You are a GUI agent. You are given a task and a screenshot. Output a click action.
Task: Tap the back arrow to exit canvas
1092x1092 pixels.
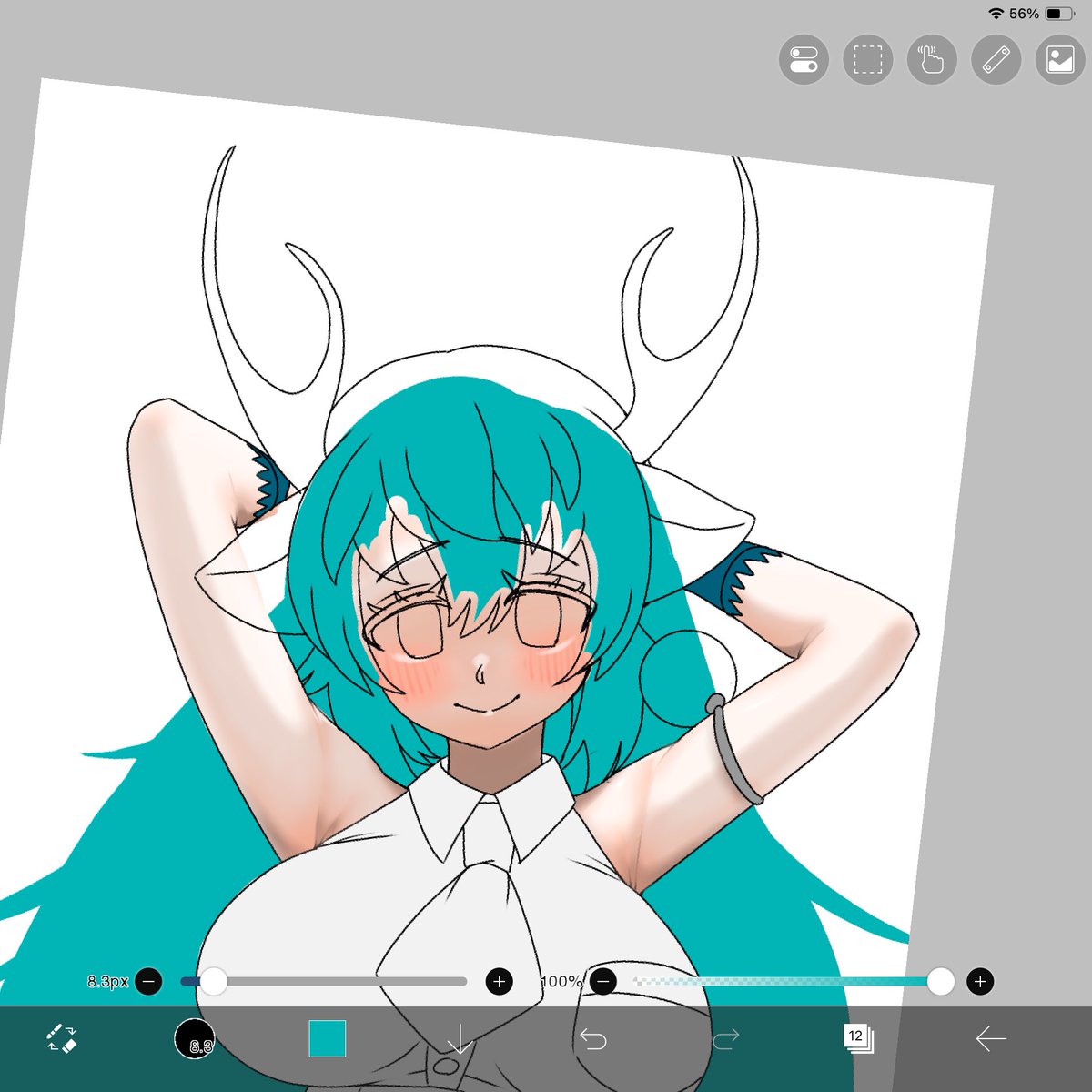tap(991, 1038)
